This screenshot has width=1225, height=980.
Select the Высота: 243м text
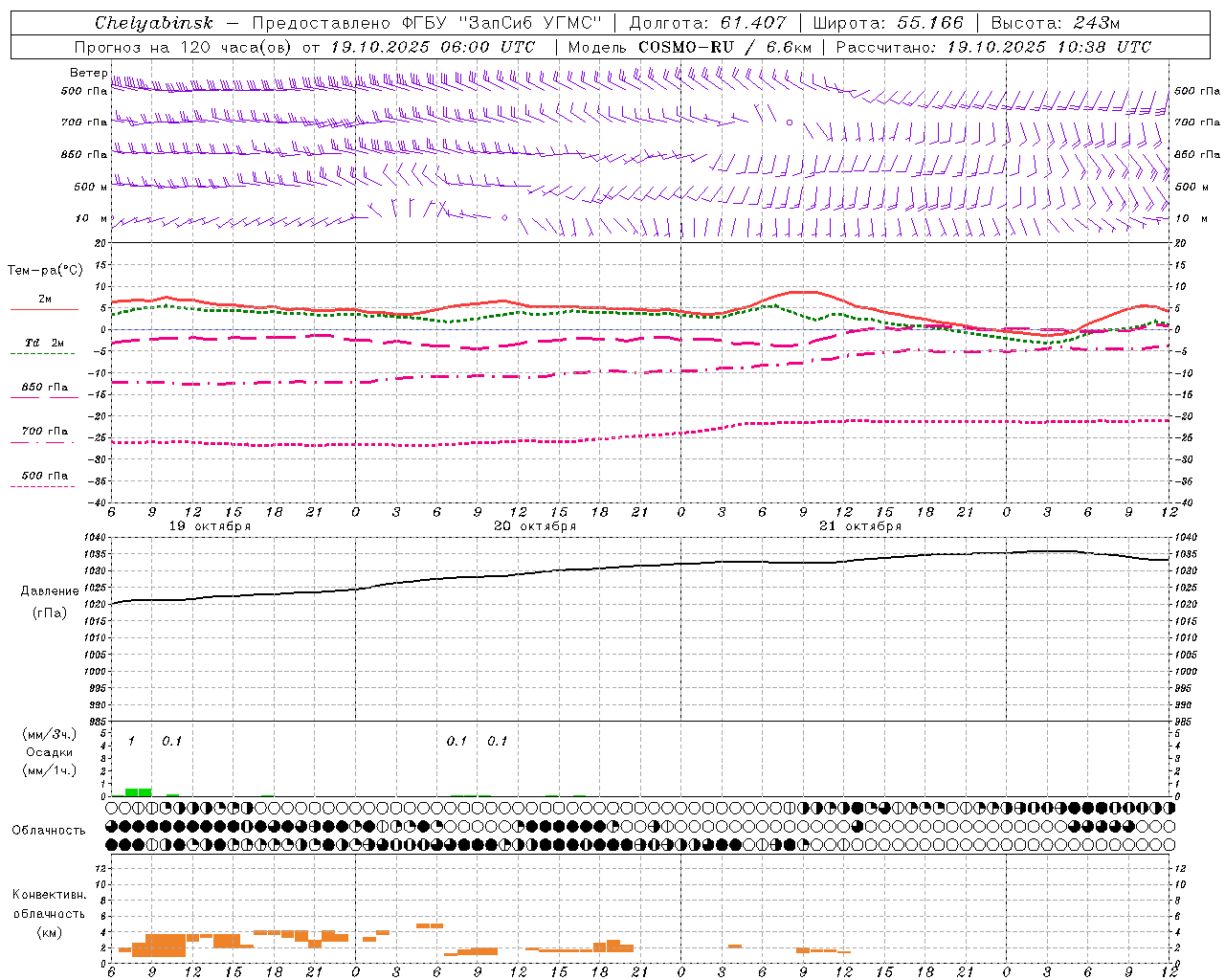tap(1056, 23)
